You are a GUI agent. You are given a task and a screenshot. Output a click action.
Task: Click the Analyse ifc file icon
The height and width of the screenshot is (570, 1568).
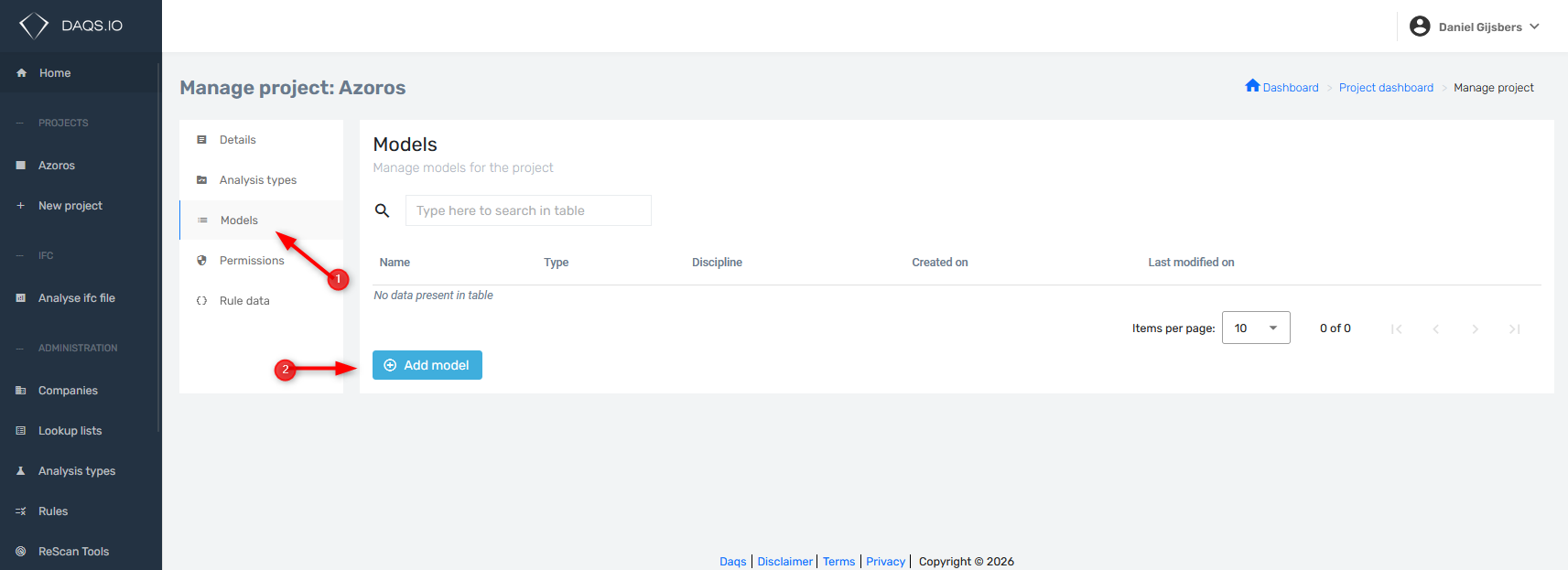pos(20,298)
